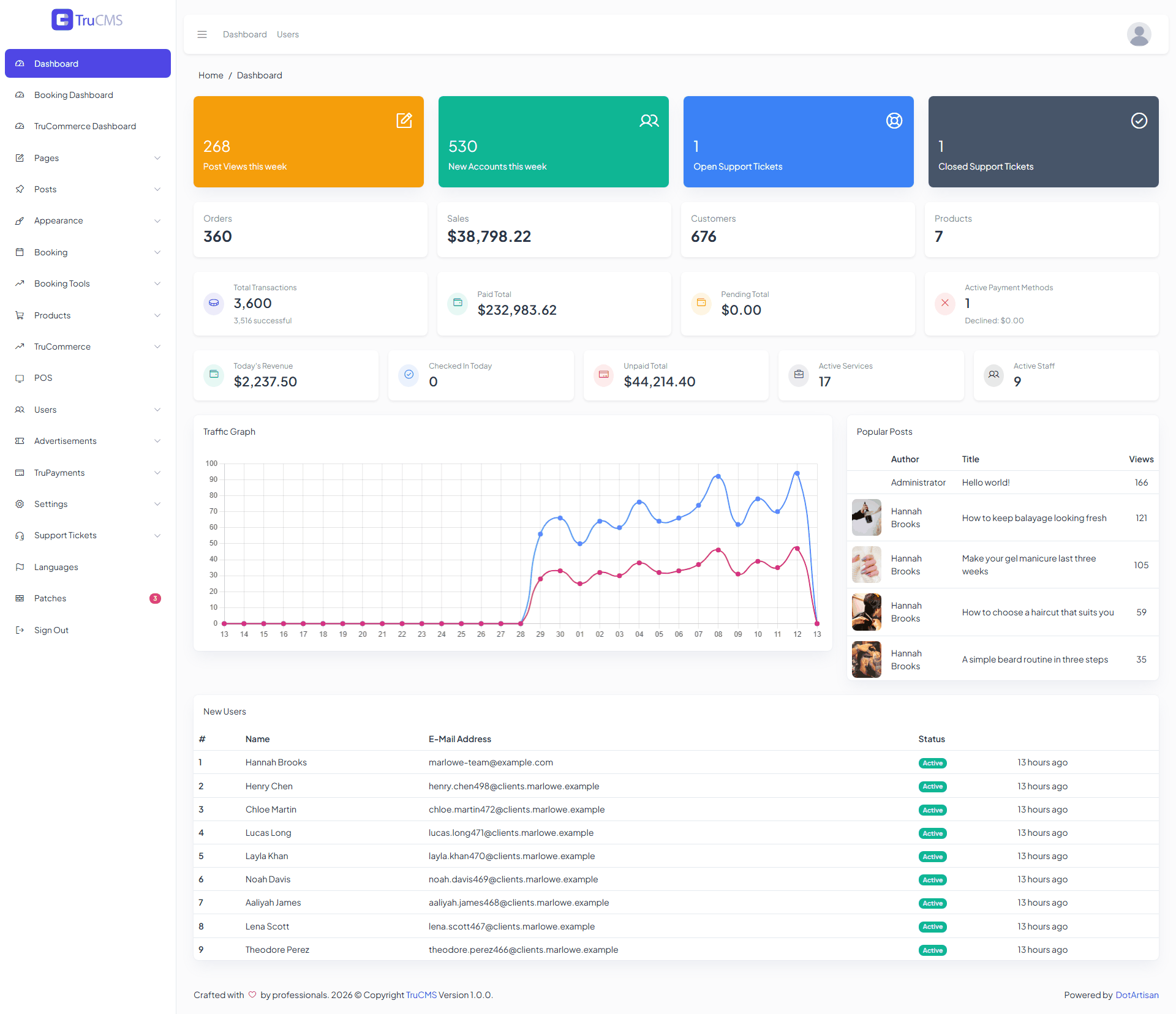Click the Post Views edit icon

404,120
